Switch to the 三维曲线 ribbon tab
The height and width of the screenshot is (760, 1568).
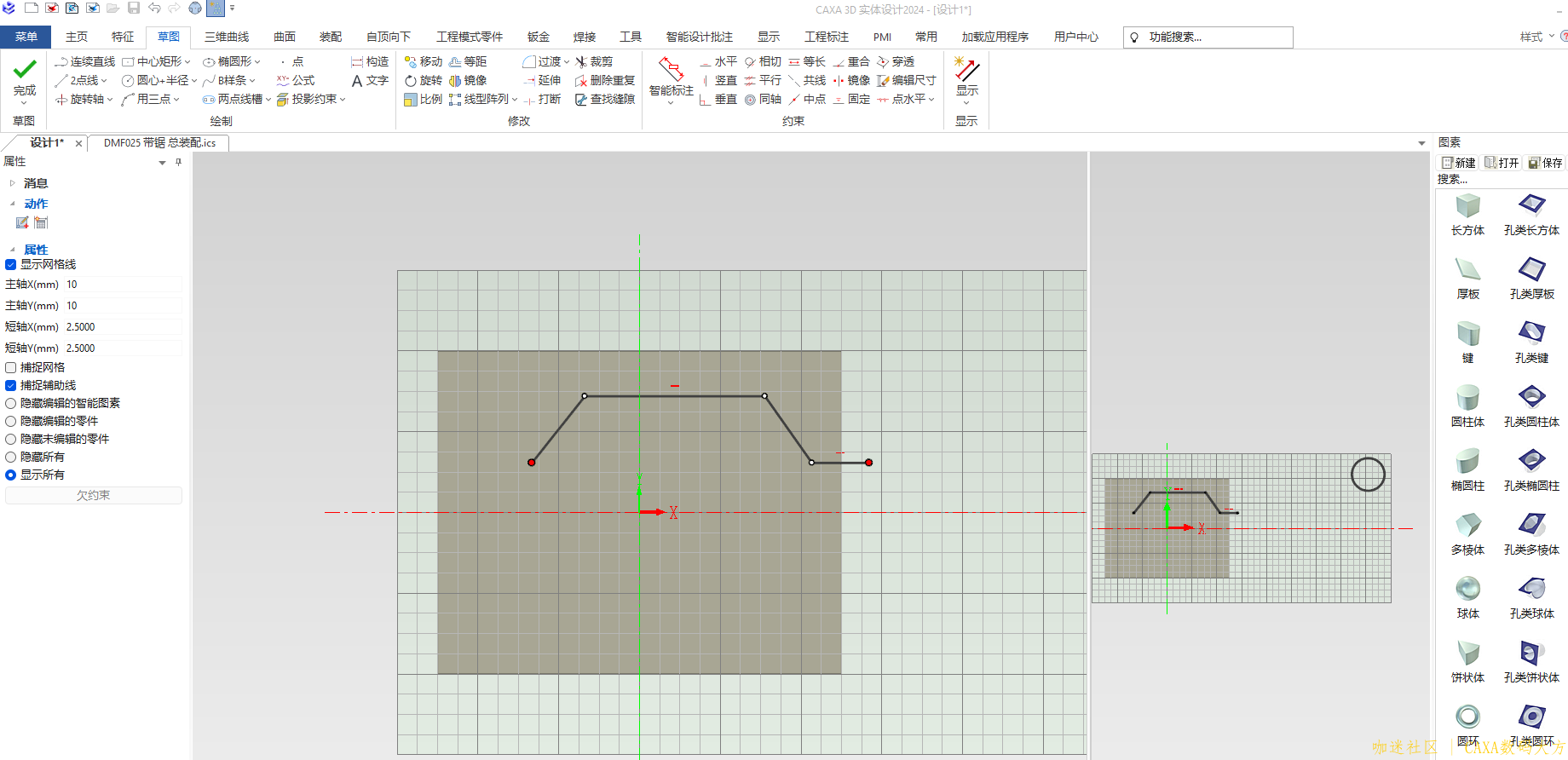tap(227, 37)
